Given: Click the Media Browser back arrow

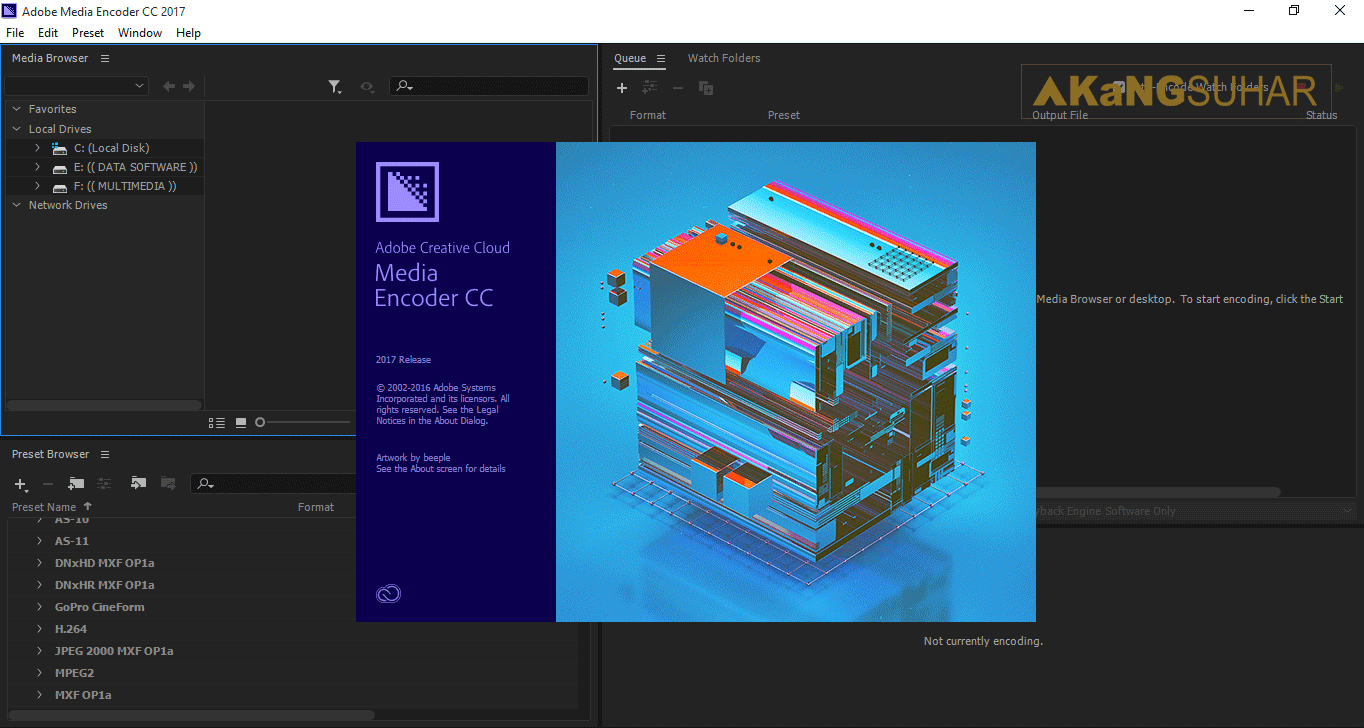Looking at the screenshot, I should [169, 87].
